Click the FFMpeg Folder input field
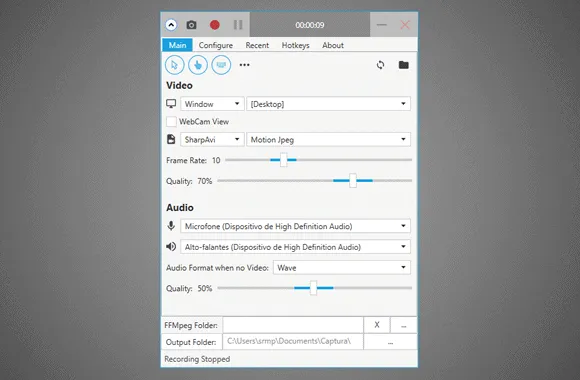 [293, 325]
